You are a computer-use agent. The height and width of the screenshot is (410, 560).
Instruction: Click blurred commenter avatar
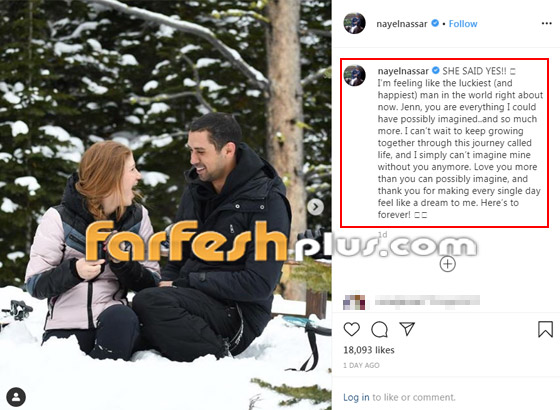point(354,300)
